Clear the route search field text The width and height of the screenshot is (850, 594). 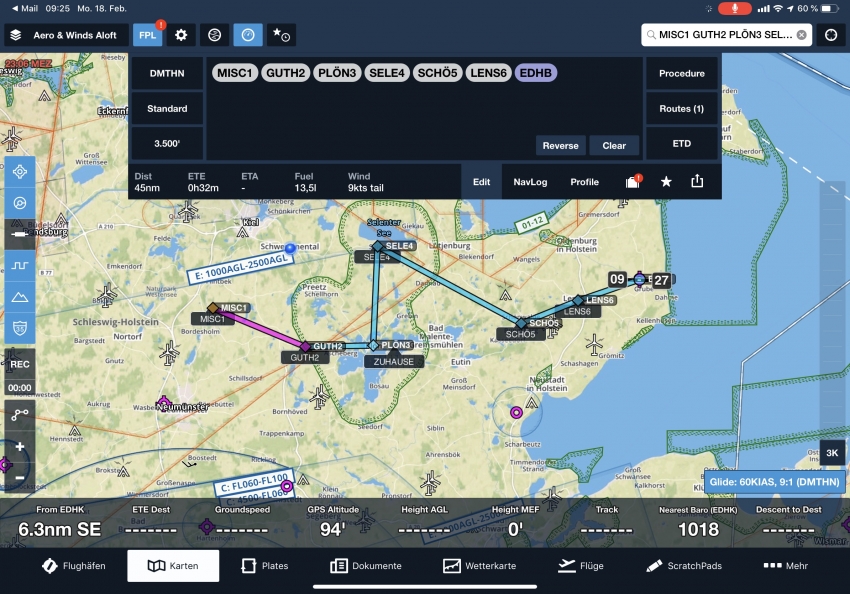click(801, 35)
